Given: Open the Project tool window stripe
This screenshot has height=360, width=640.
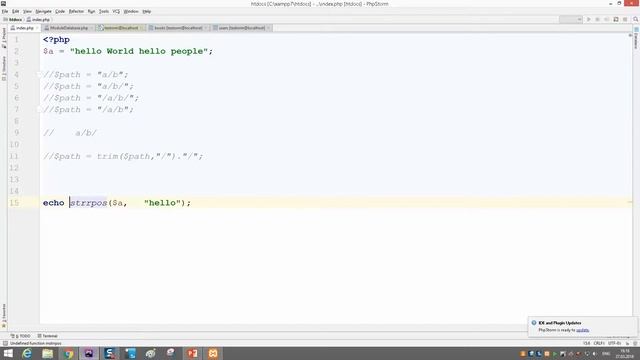Looking at the screenshot, I should [4, 38].
